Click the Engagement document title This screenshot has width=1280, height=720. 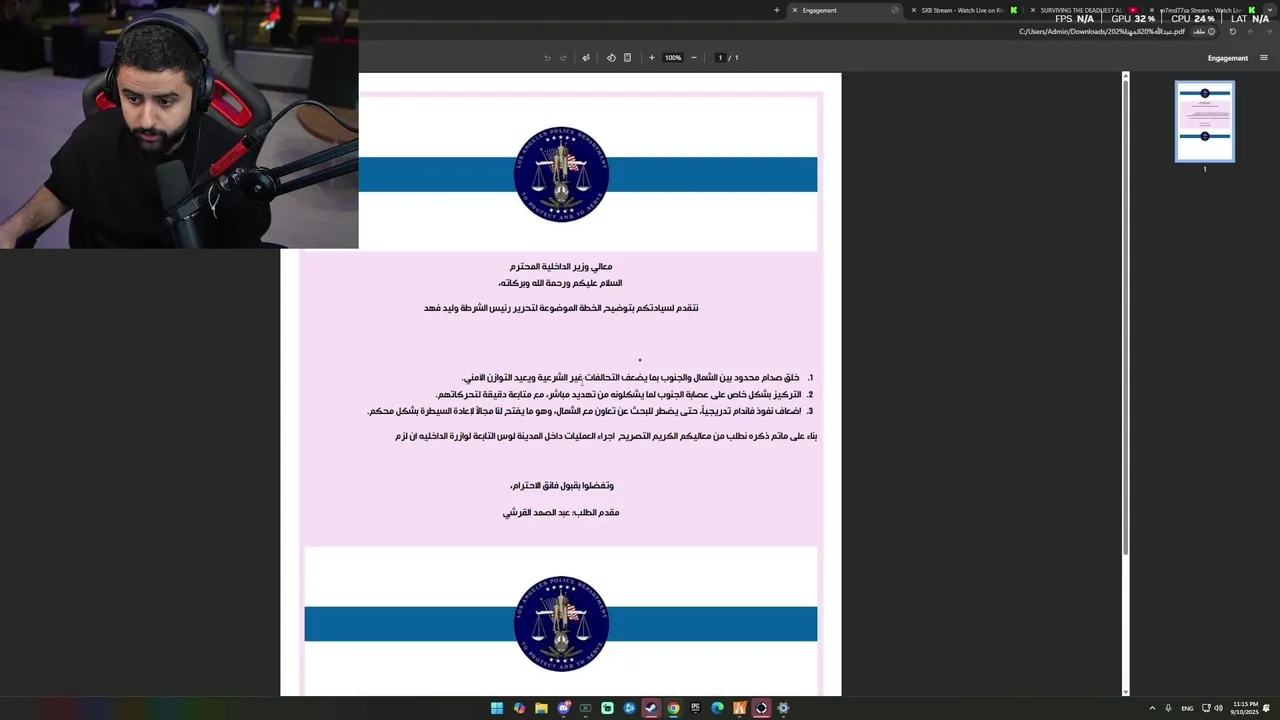point(1227,58)
